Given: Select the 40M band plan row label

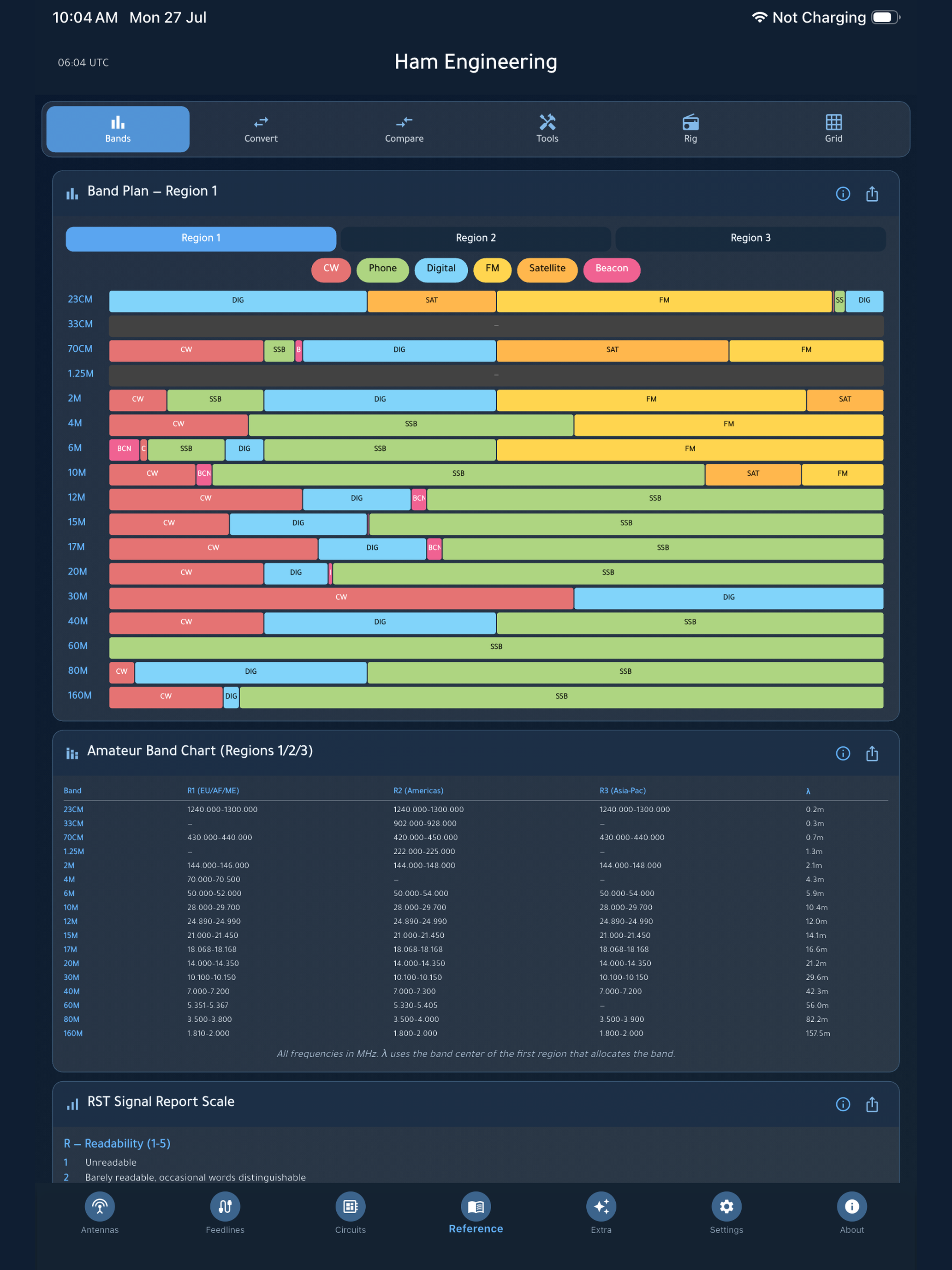Looking at the screenshot, I should [78, 621].
